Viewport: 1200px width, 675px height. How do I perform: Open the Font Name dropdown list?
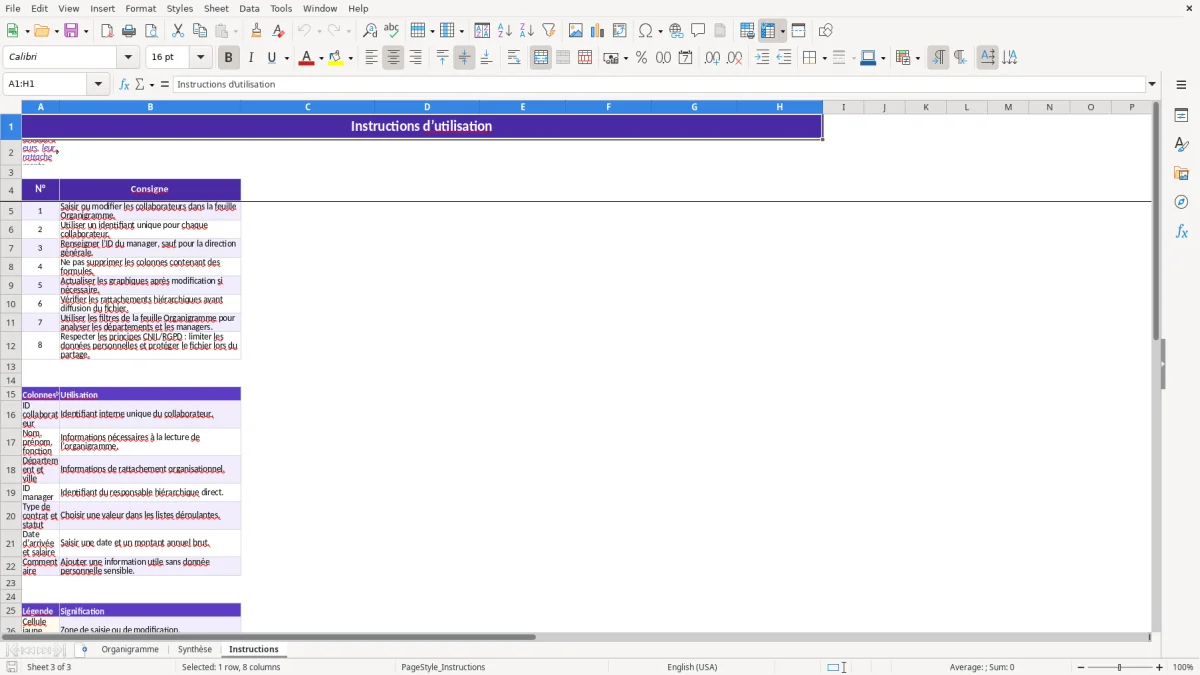point(127,58)
